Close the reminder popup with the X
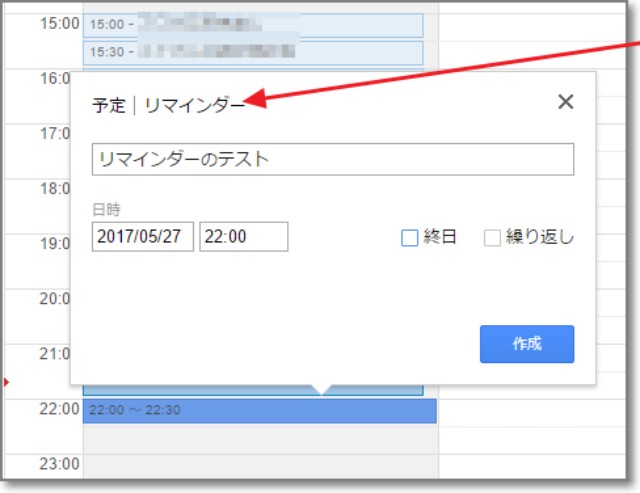This screenshot has width=640, height=493. click(566, 102)
